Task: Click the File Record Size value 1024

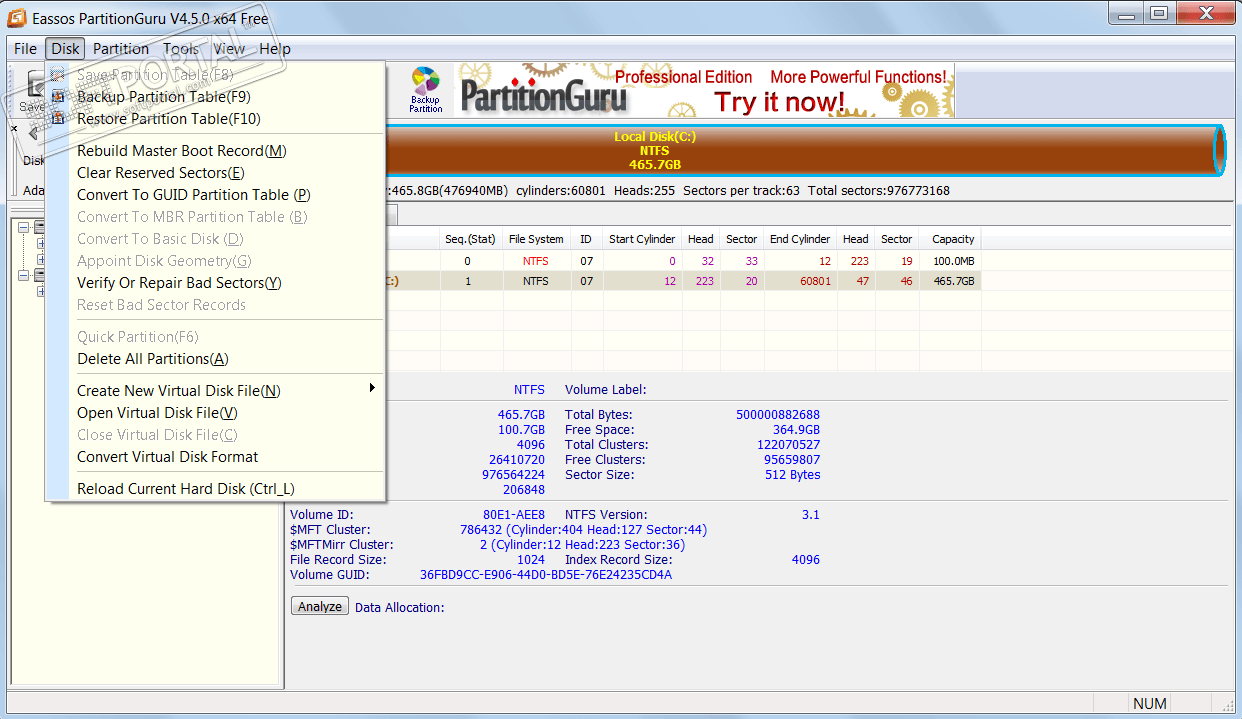Action: click(530, 560)
